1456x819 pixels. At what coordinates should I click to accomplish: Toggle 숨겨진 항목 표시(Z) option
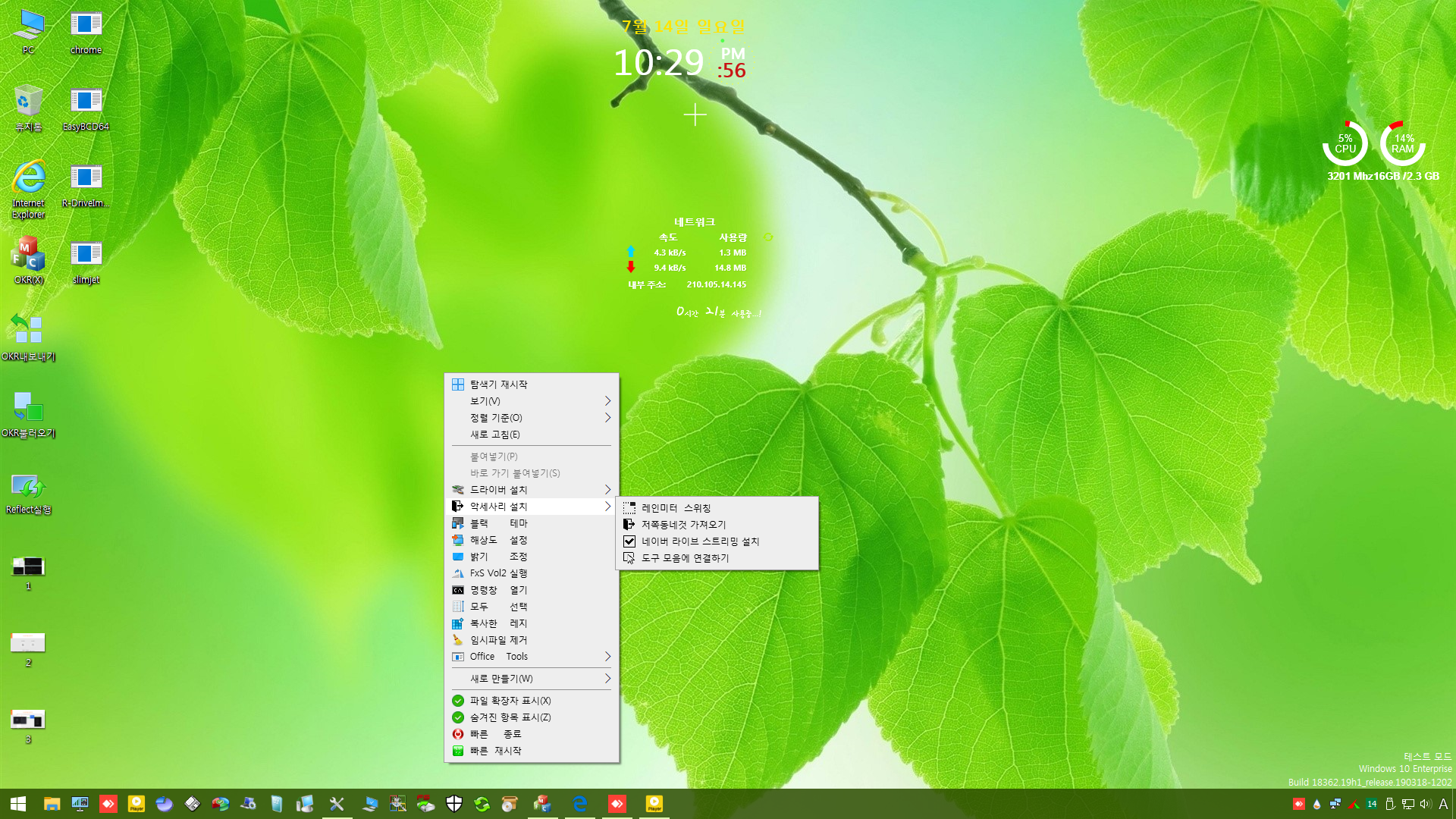pos(531,717)
